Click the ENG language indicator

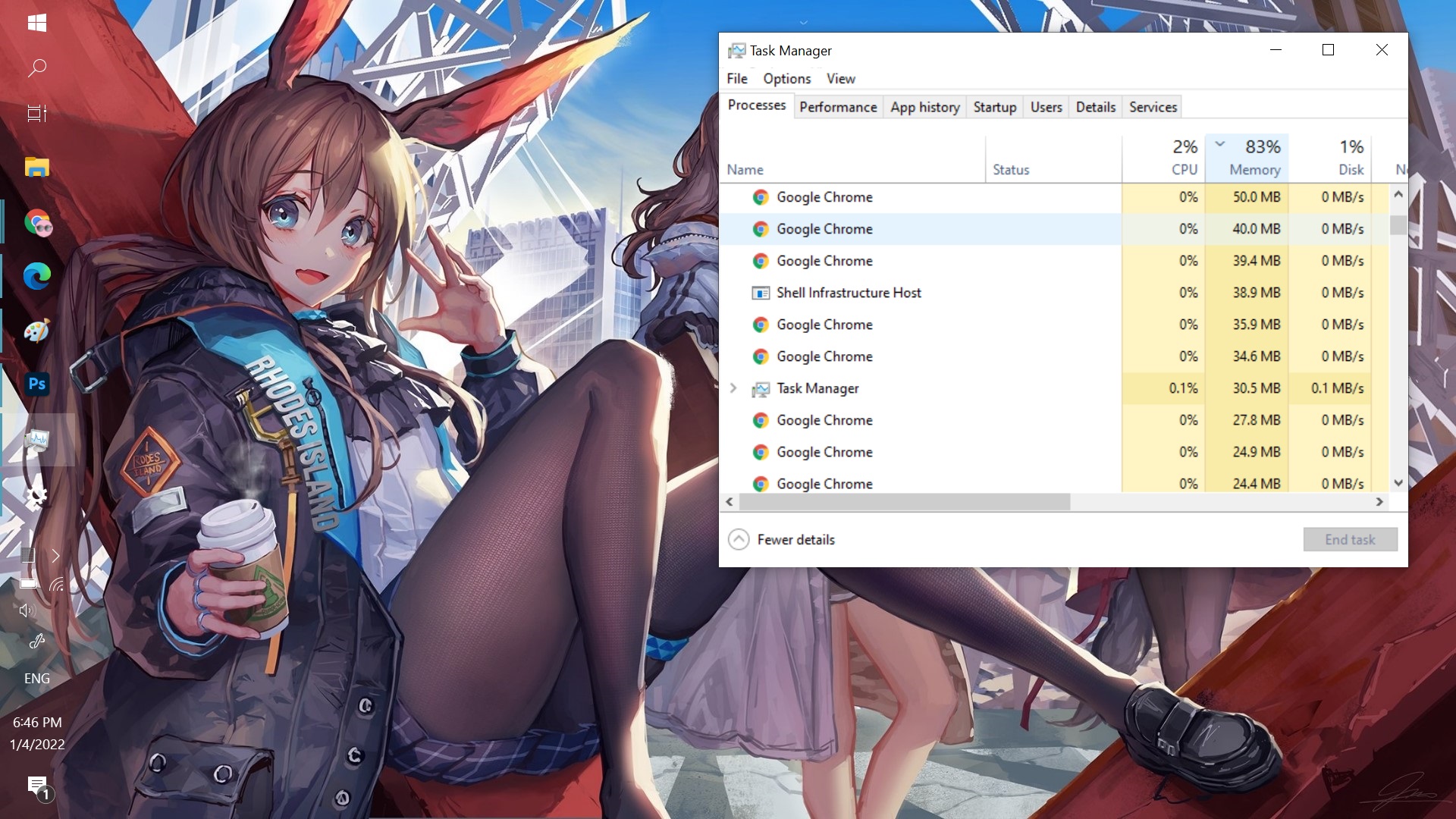point(36,679)
